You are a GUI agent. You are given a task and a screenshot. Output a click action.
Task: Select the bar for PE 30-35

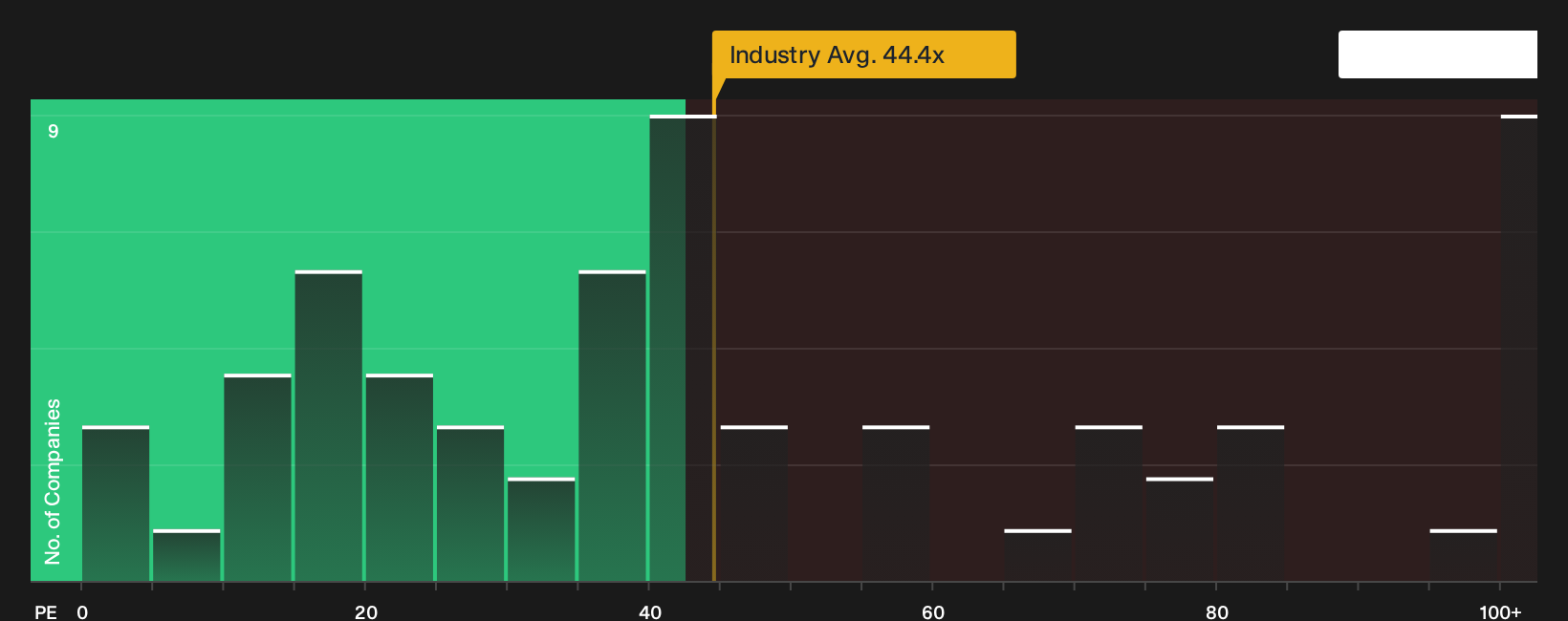pyautogui.click(x=541, y=529)
